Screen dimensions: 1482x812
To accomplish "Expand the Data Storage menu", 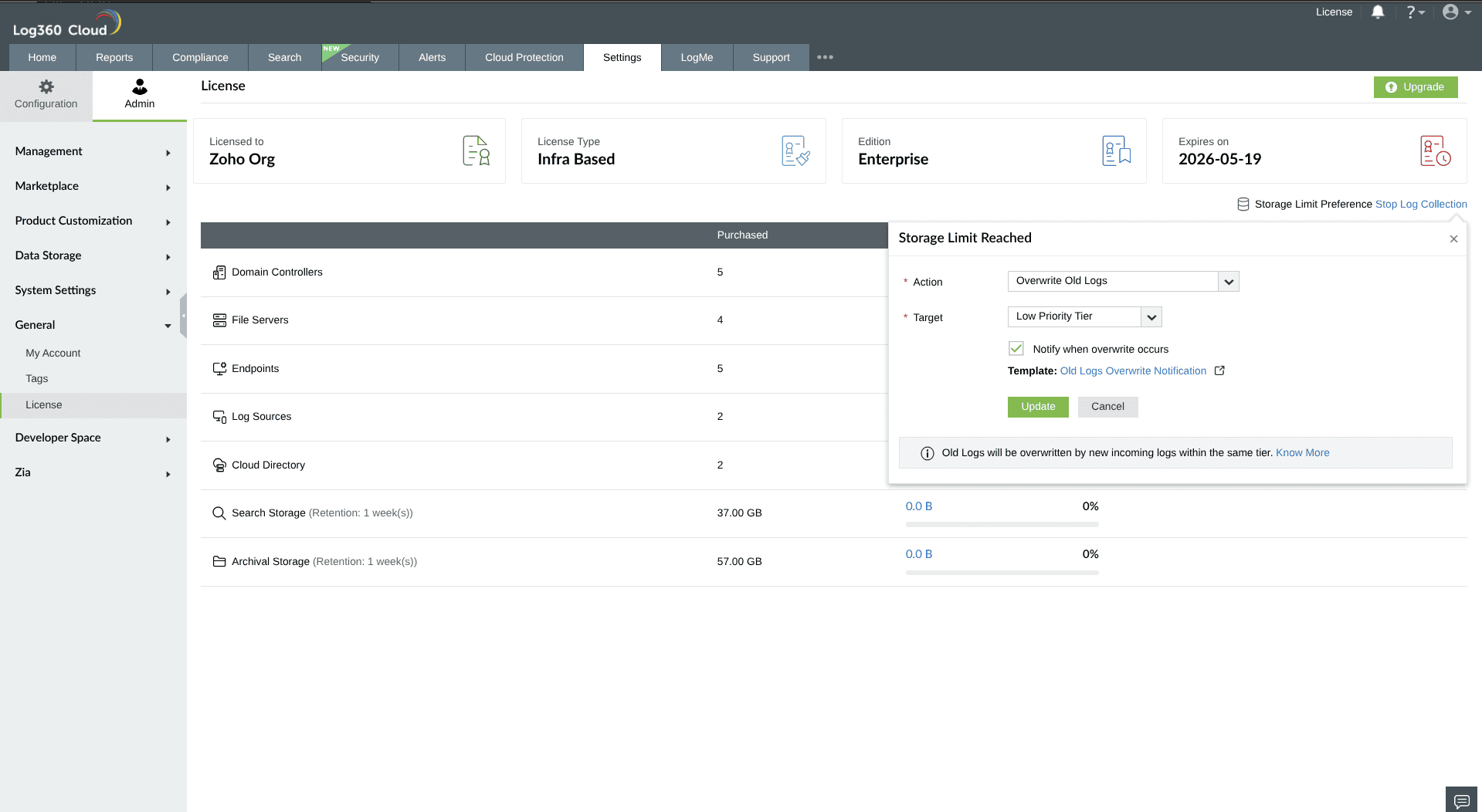I will 93,255.
